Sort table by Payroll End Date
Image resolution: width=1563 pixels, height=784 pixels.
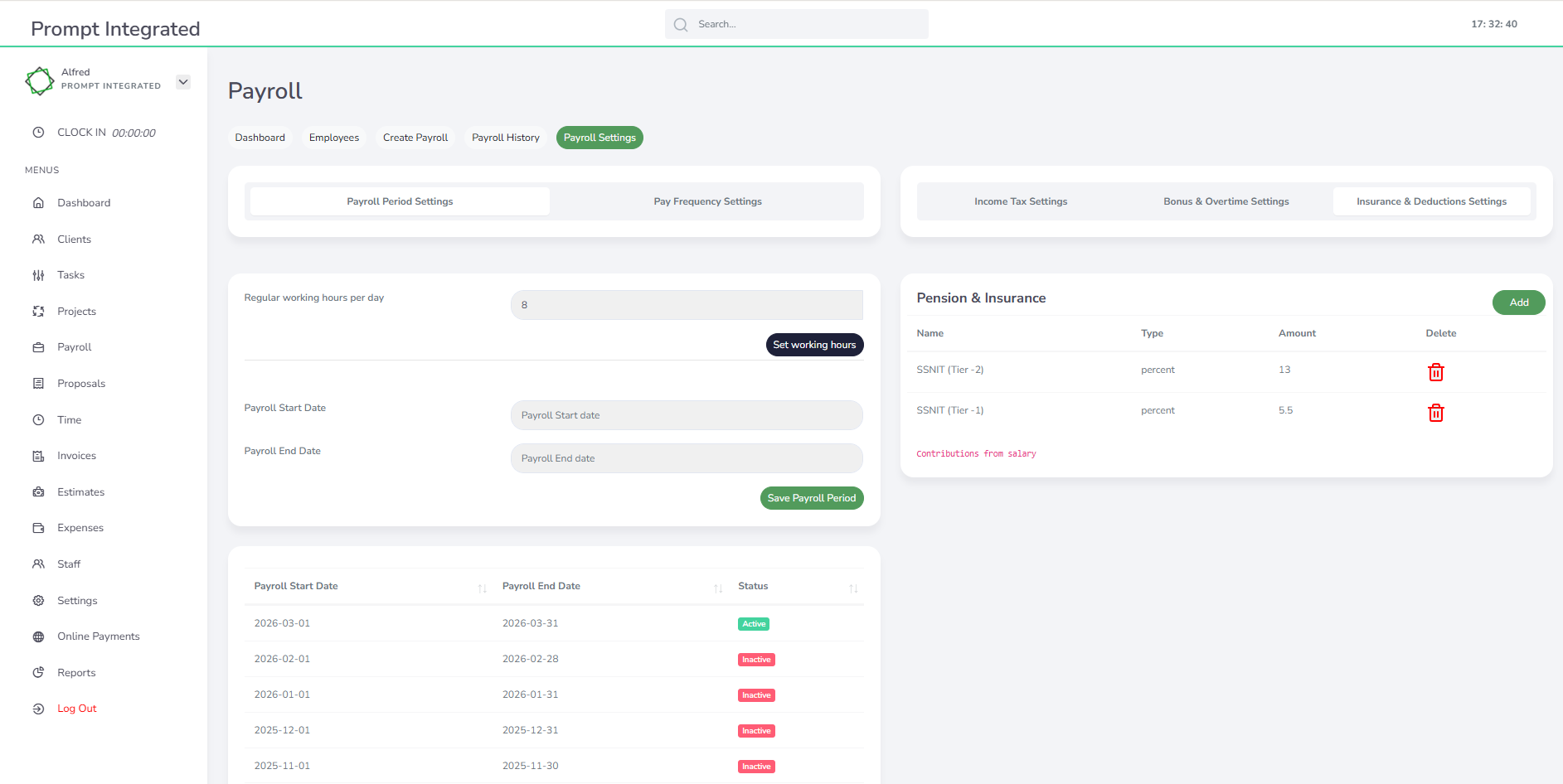point(718,588)
